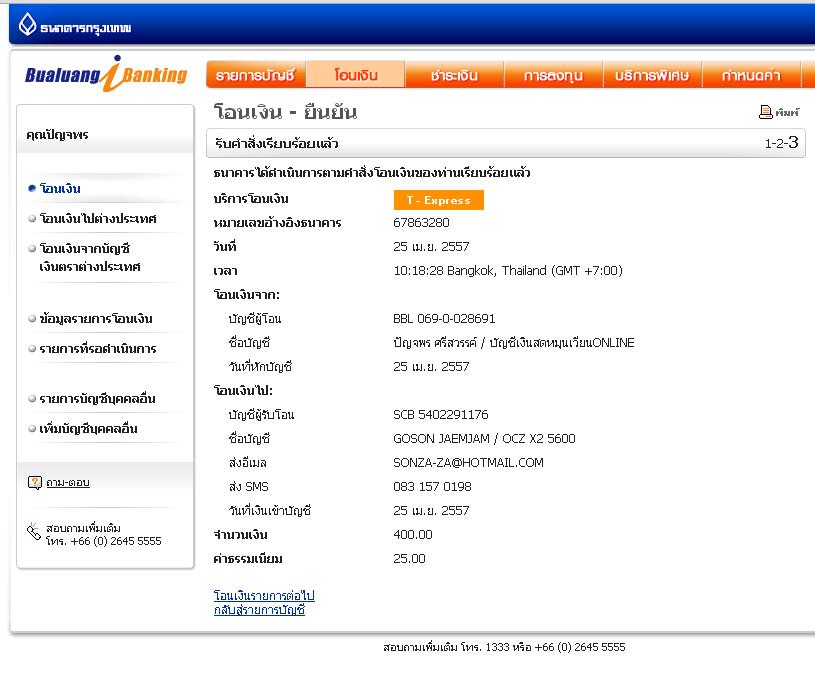Viewport: 815px width, 684px height.
Task: Click email SONZA-ZA@HOTMAIL.COM
Action: tap(468, 463)
